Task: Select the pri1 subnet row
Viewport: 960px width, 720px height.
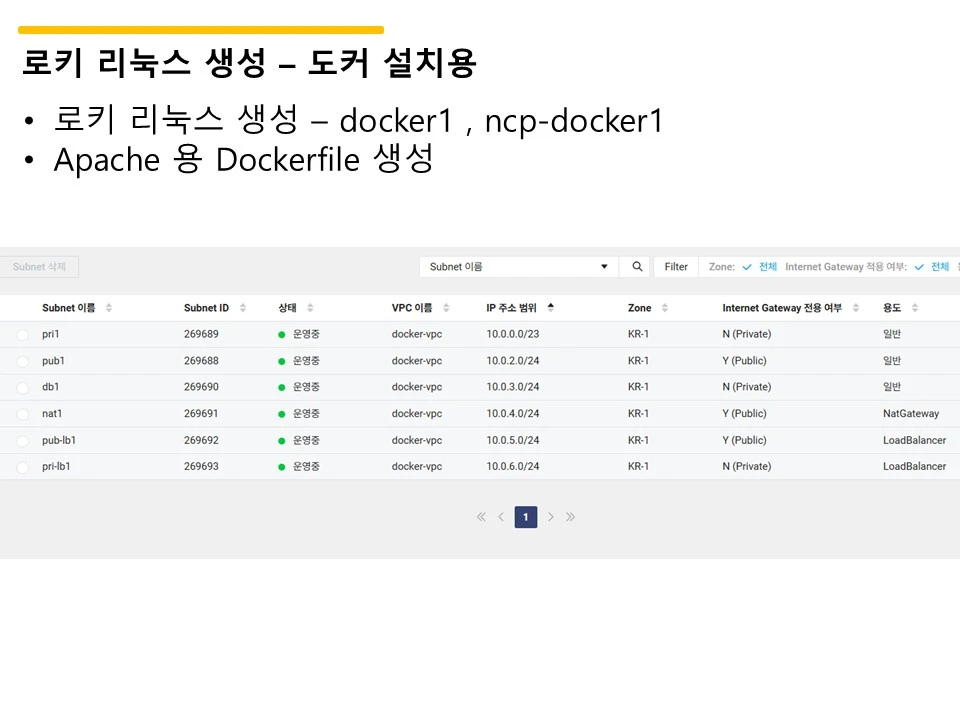Action: pos(22,334)
